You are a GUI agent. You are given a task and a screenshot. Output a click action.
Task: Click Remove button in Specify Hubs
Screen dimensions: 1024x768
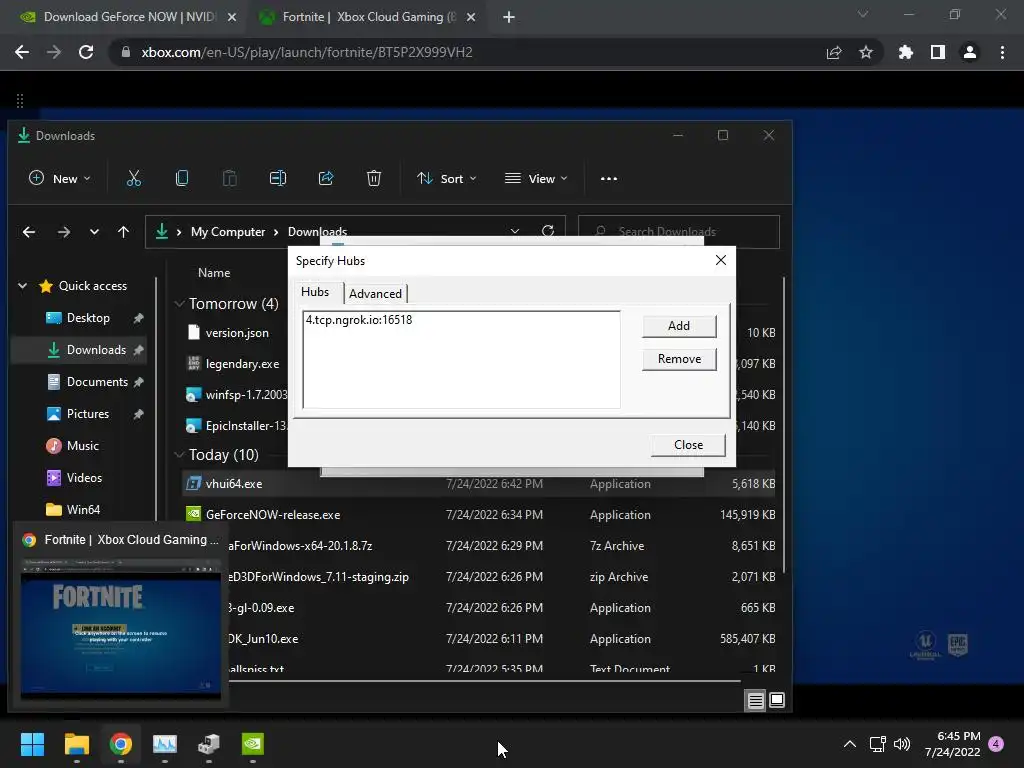(x=679, y=359)
